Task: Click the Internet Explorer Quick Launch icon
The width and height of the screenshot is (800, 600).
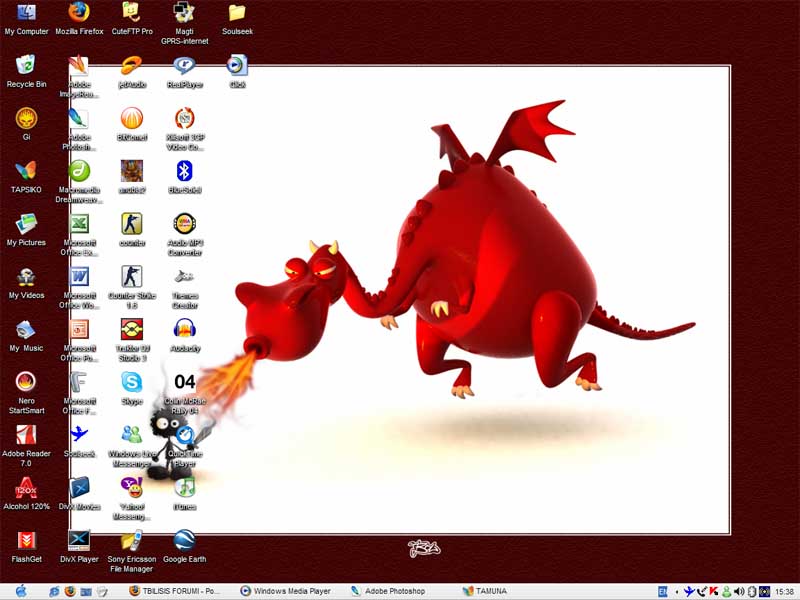Action: point(54,591)
